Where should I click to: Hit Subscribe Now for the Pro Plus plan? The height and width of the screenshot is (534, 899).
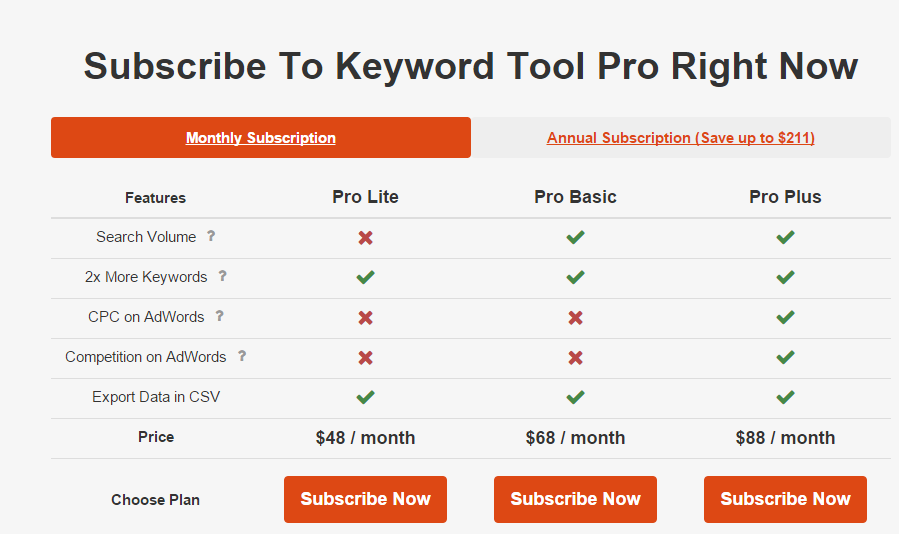pos(785,499)
